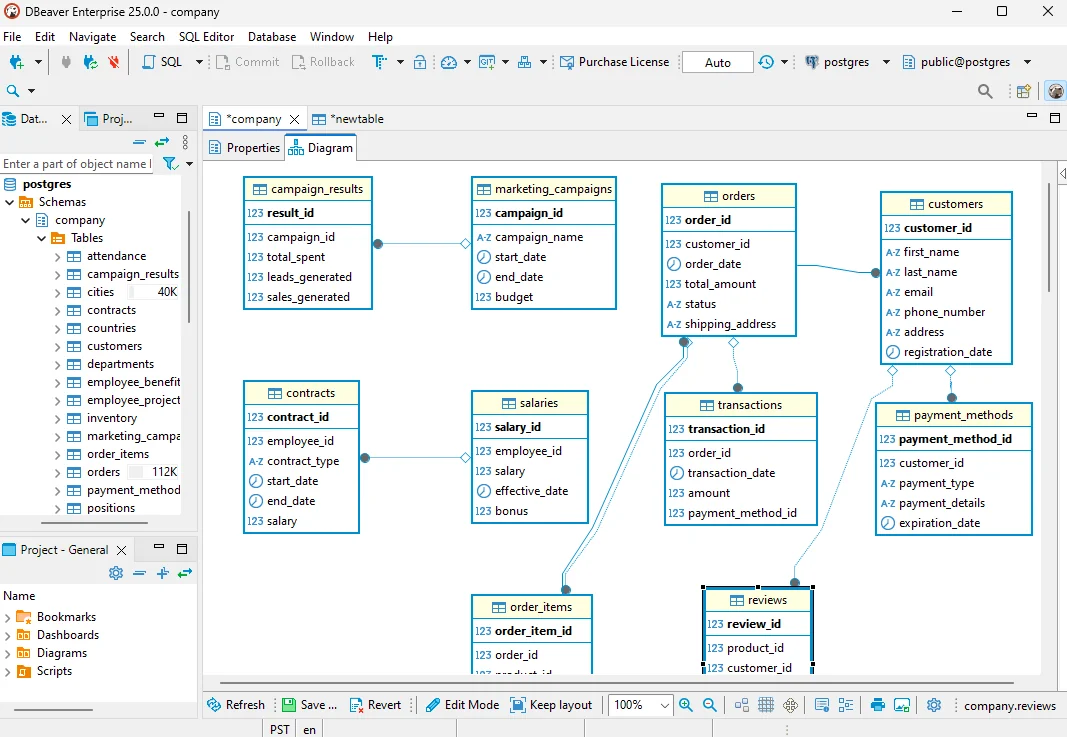Click the Disconnect red plug icon

tap(114, 62)
